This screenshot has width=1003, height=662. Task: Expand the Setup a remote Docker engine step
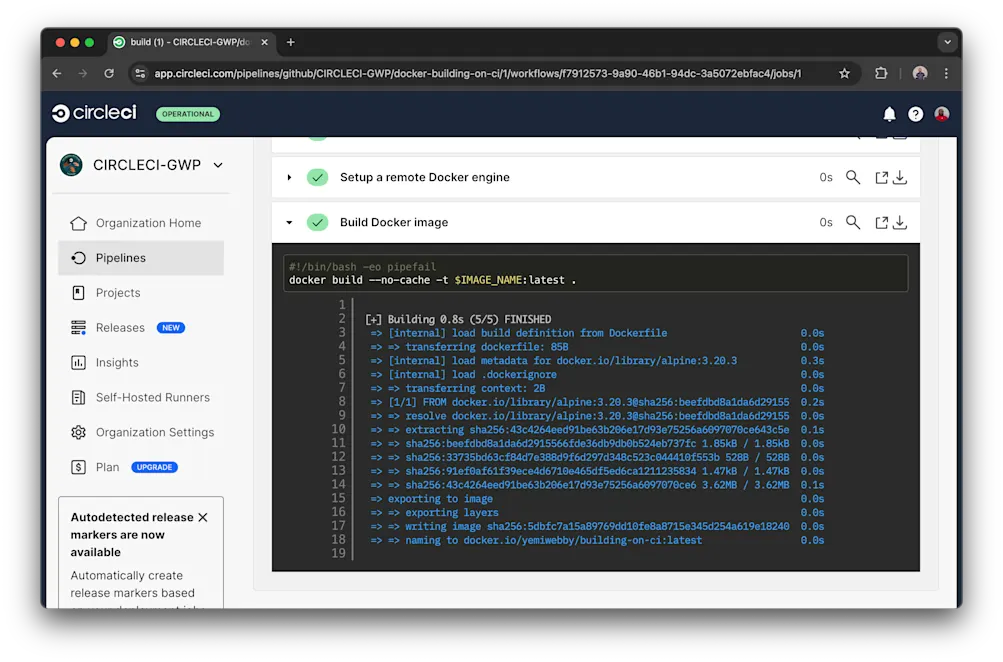[289, 177]
